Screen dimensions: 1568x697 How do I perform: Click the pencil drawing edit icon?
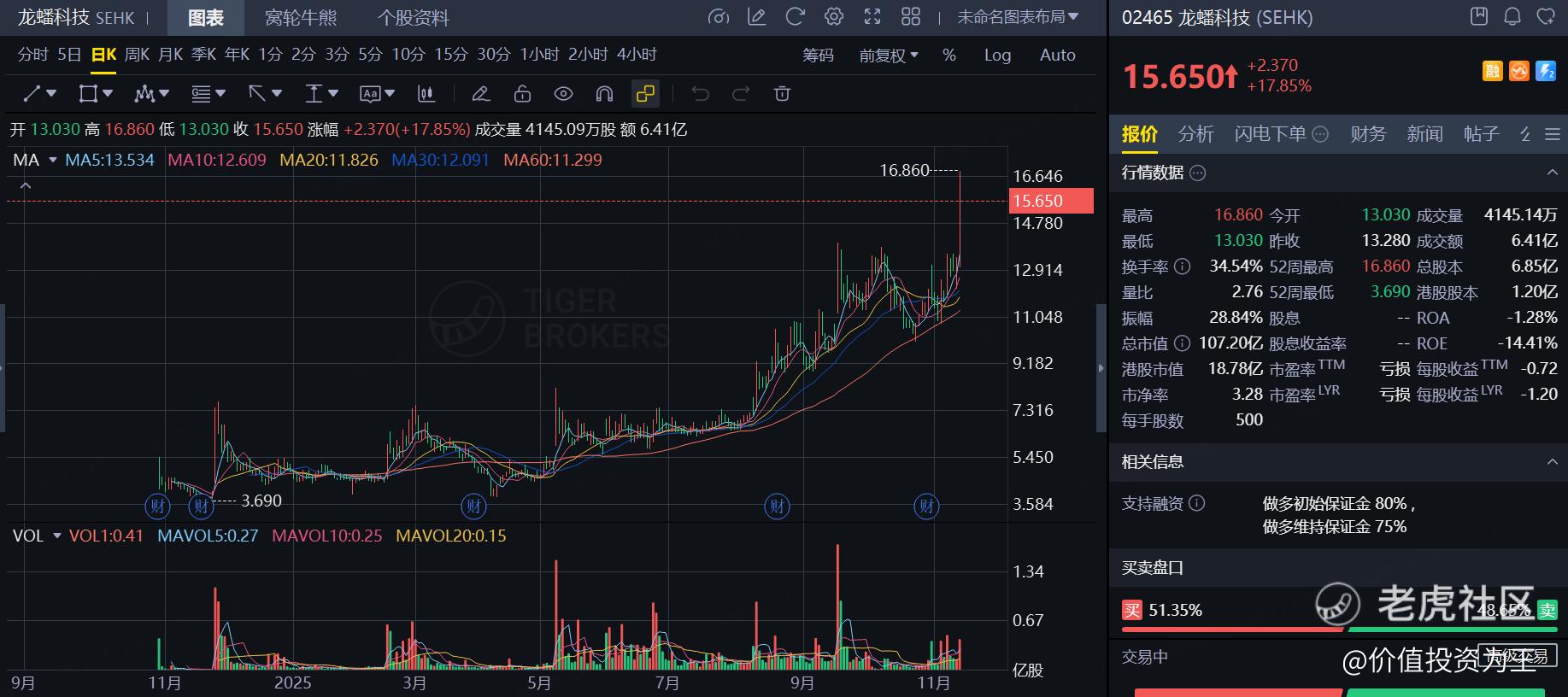pyautogui.click(x=481, y=94)
